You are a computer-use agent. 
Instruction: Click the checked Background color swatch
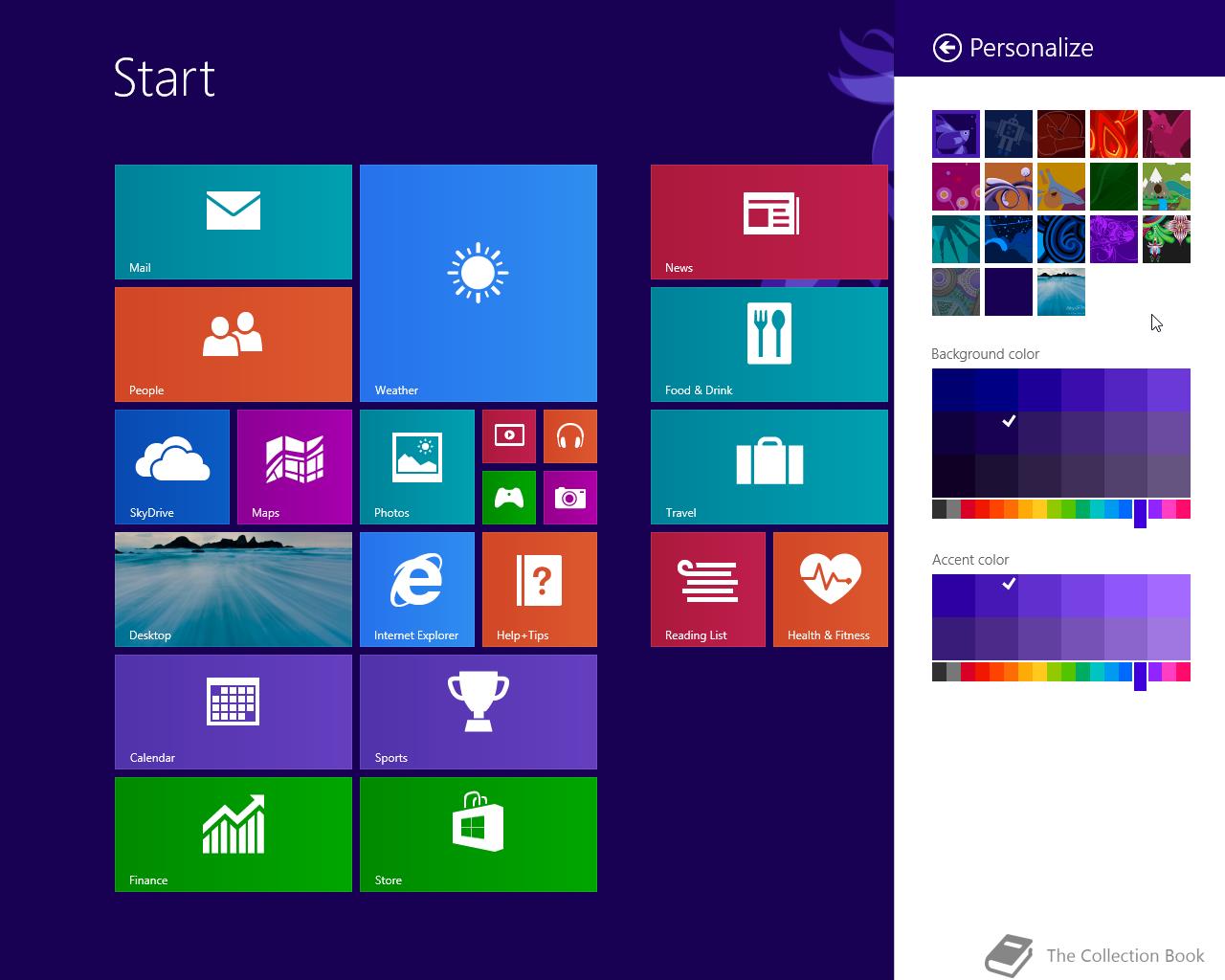[996, 433]
